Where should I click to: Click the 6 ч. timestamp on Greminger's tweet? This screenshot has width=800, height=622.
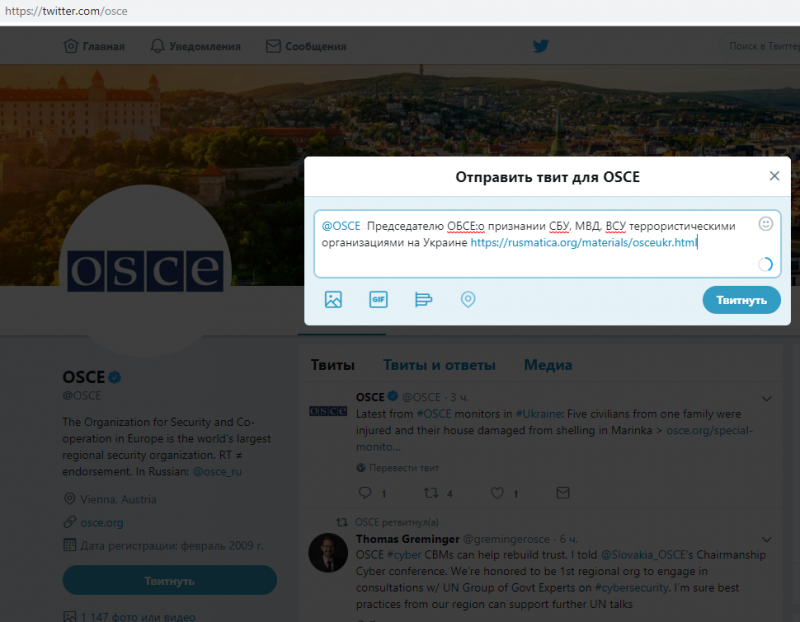pos(569,539)
